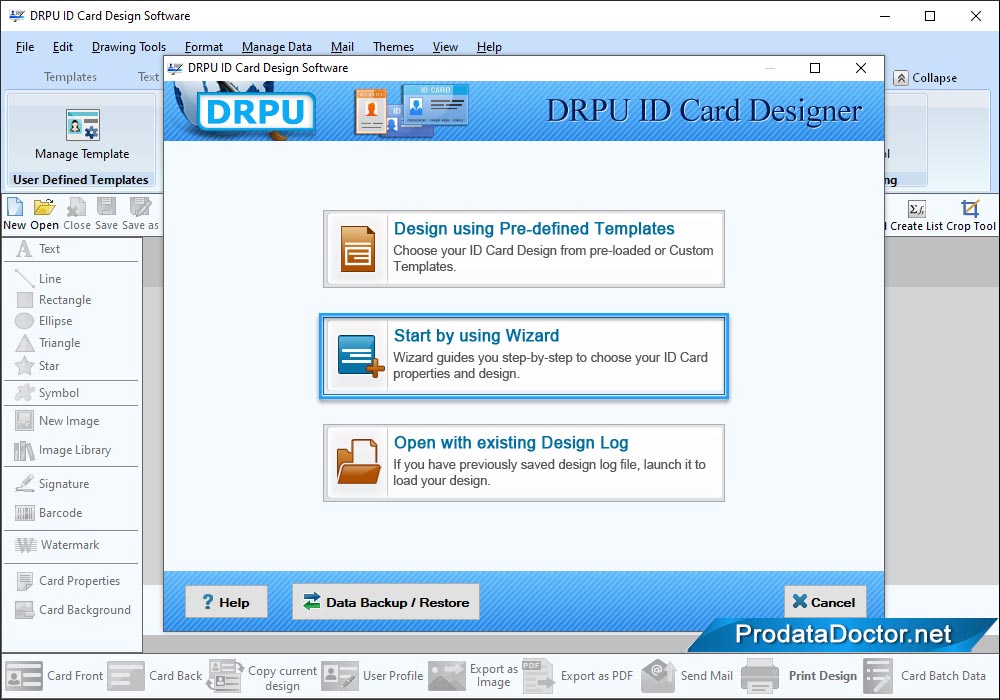Open Card Background settings
Screen dimensions: 1000x700
click(73, 610)
